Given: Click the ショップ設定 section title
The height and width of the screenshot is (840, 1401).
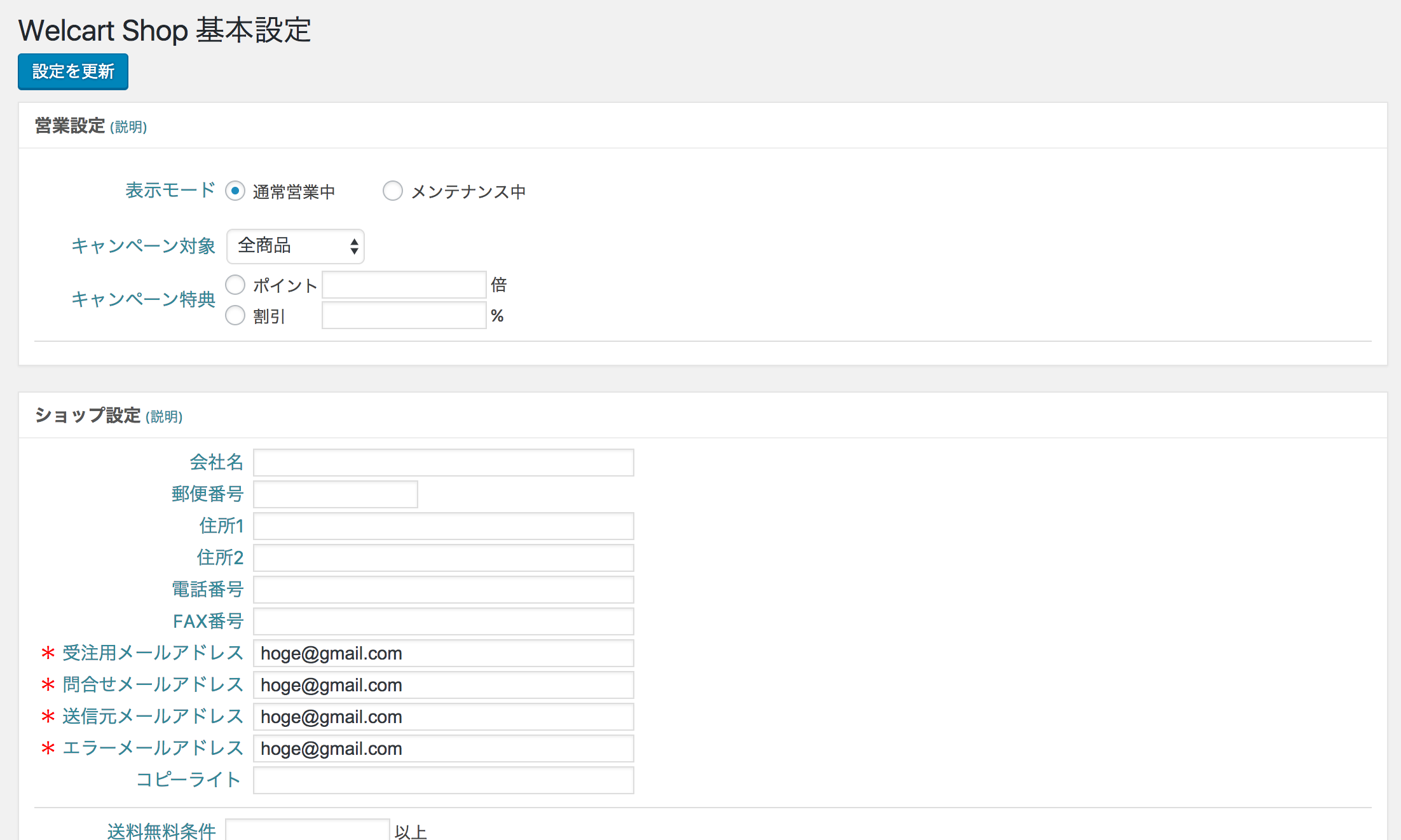Looking at the screenshot, I should (x=88, y=416).
